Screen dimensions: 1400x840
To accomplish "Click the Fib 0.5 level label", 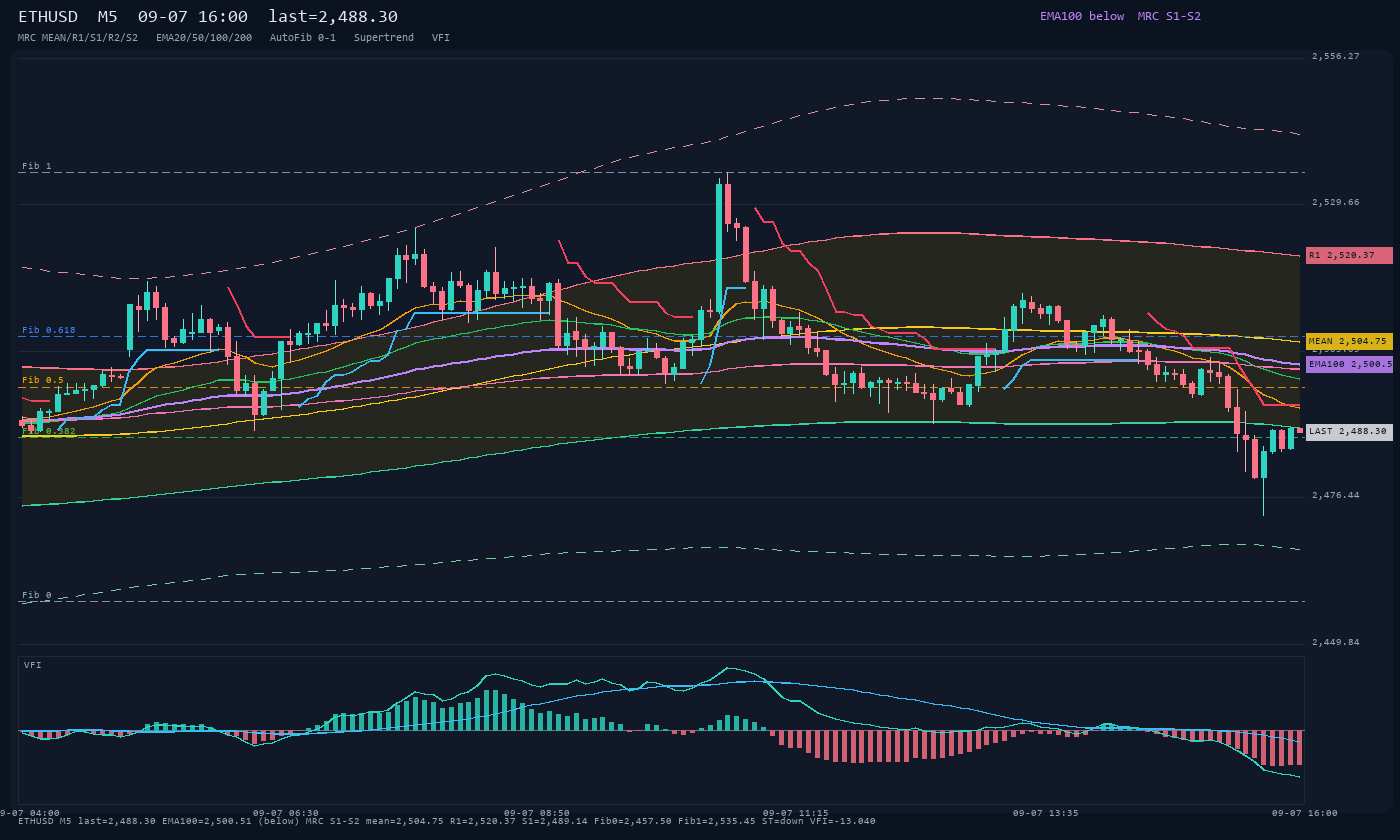I will (x=43, y=380).
